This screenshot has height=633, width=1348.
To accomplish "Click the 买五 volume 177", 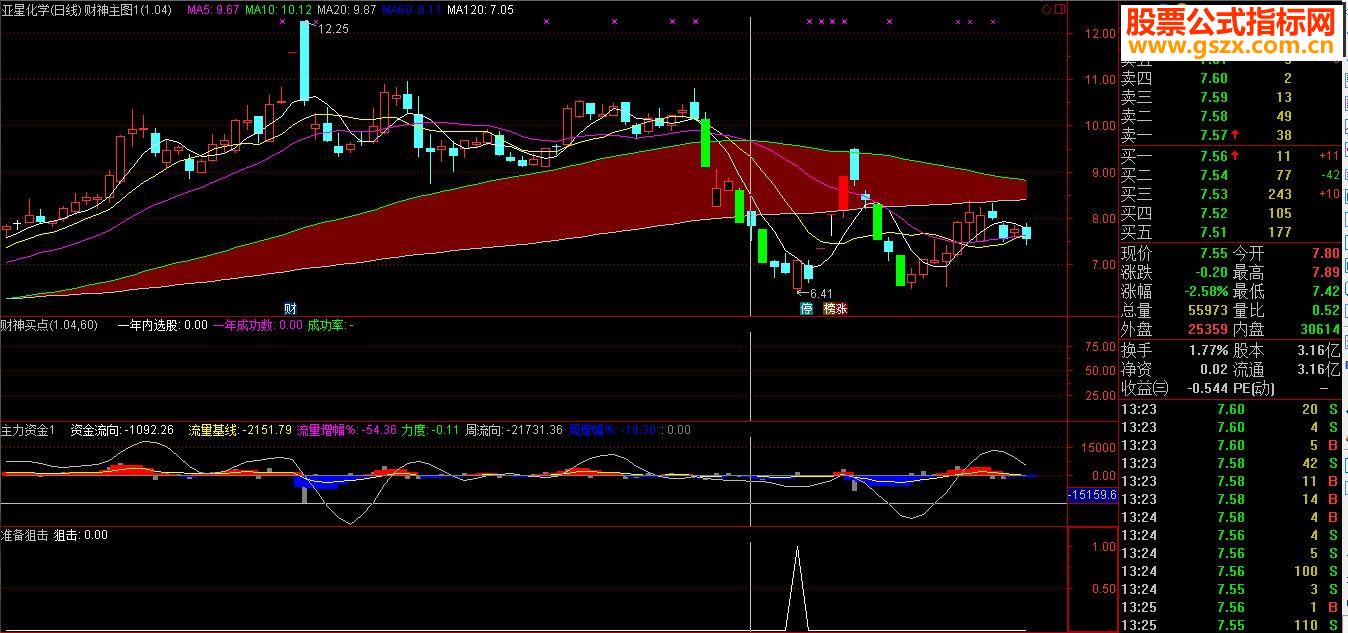I will 1278,232.
